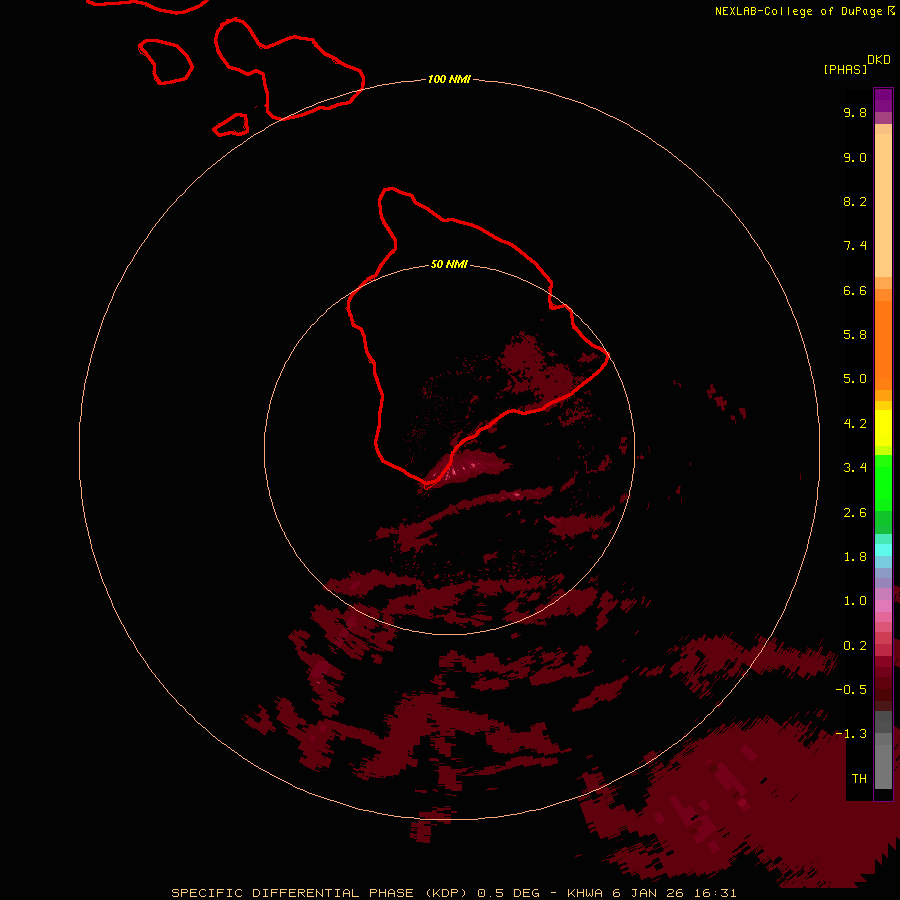Image resolution: width=900 pixels, height=900 pixels.
Task: Click the 3.4 value on the scale
Action: click(x=855, y=468)
